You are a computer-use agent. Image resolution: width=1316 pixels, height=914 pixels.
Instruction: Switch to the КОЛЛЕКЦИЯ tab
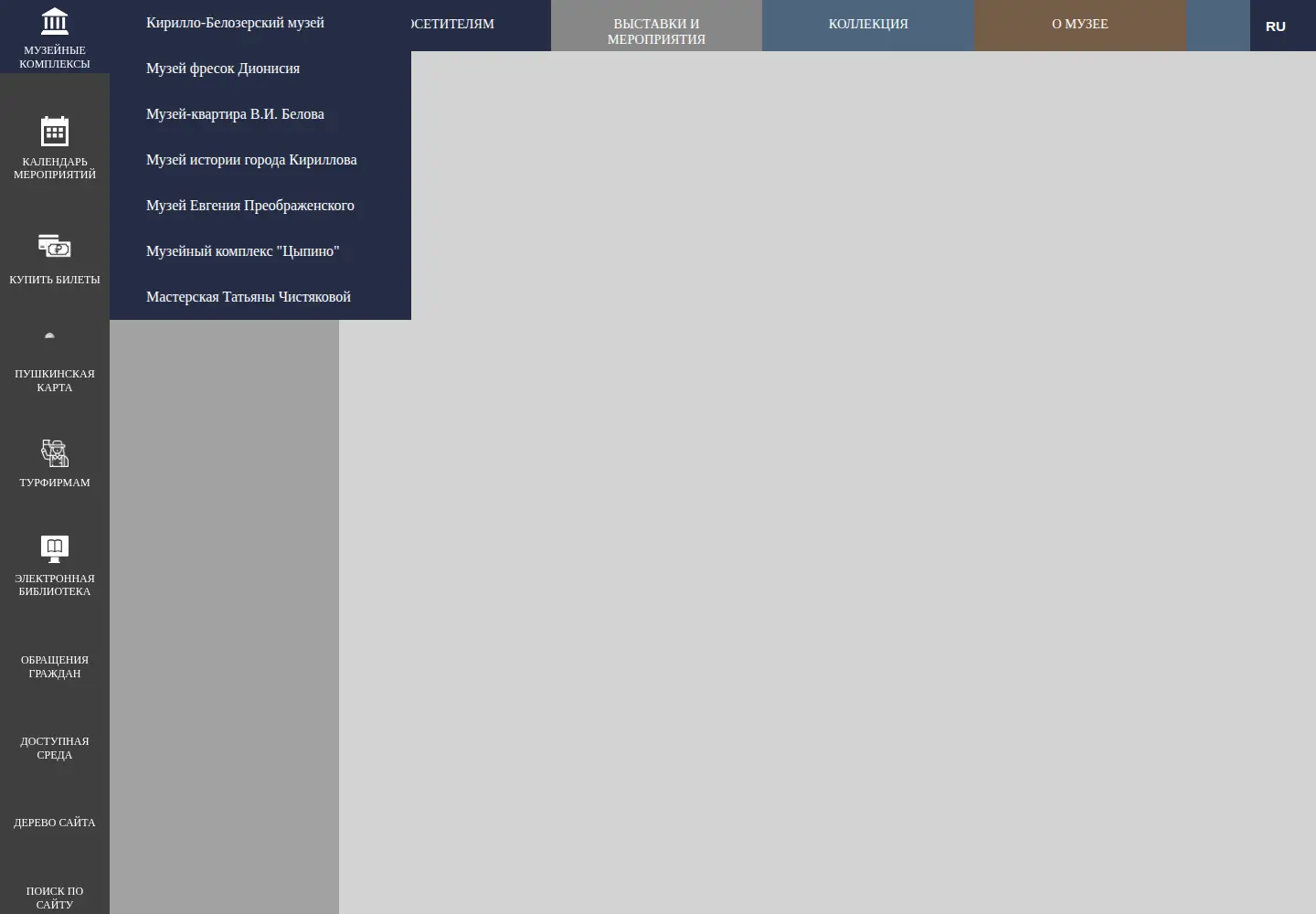[x=868, y=25]
